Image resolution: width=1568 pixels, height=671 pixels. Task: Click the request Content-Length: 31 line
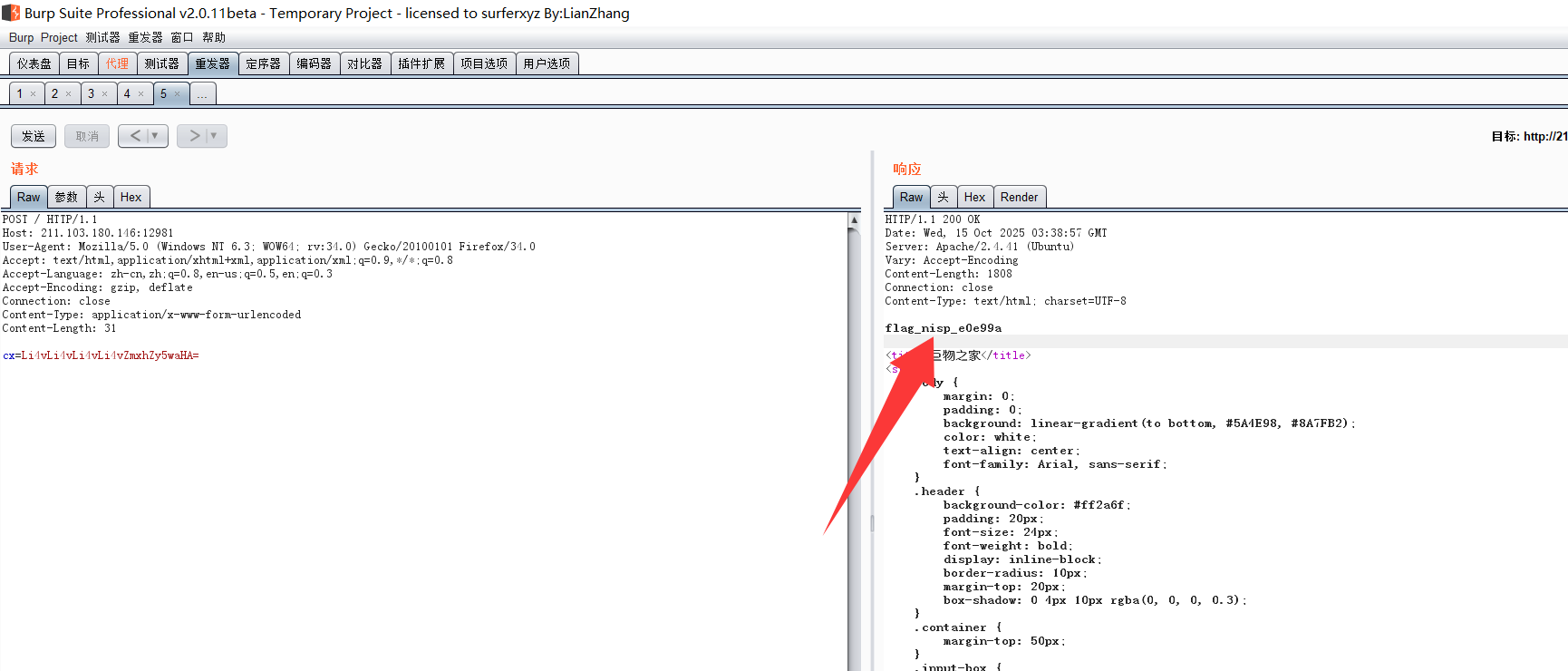point(59,328)
